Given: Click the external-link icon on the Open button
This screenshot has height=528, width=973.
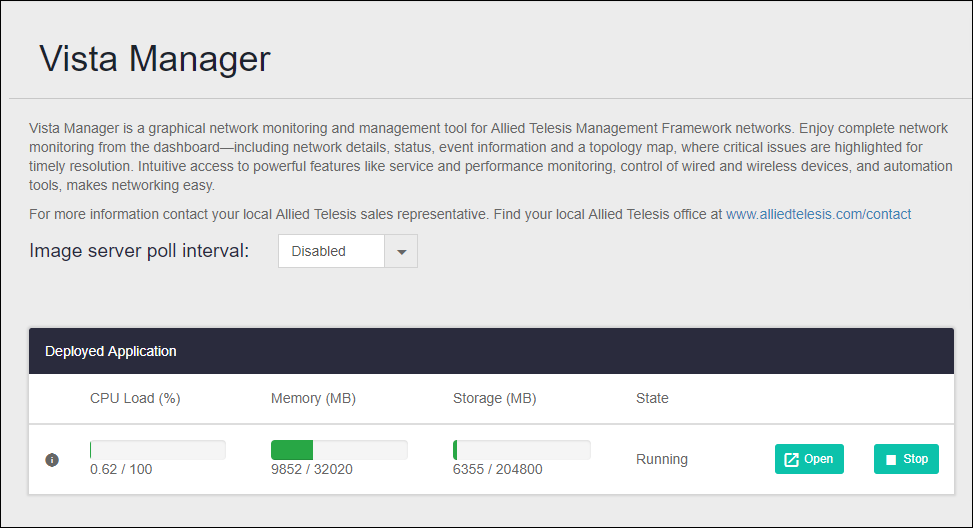Looking at the screenshot, I should pos(791,460).
